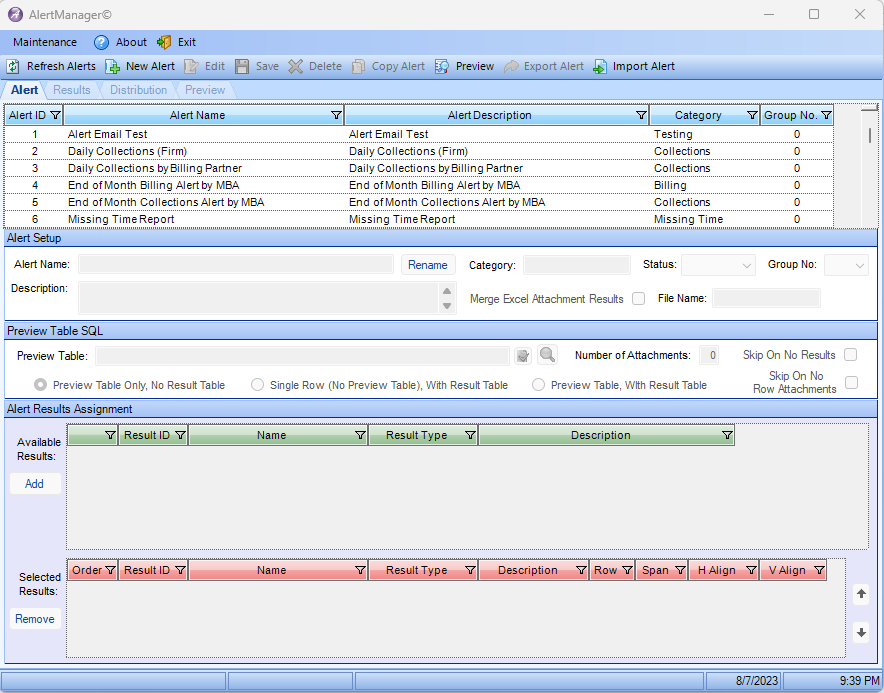Select the New Alert icon

(113, 66)
